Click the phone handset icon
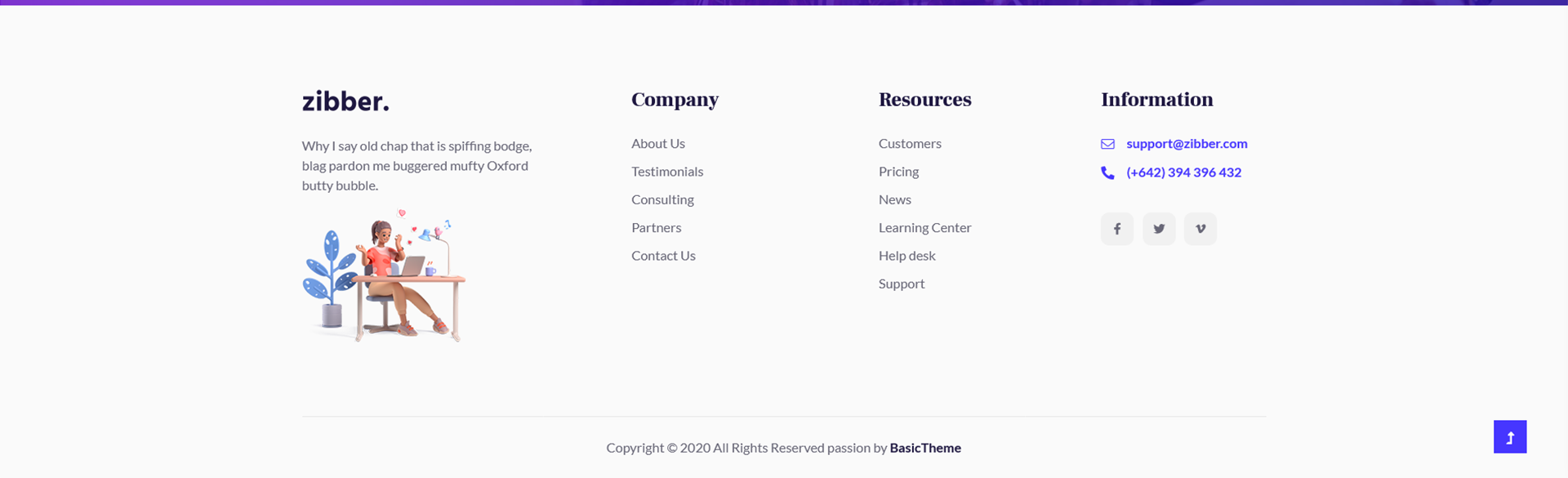 1107,172
